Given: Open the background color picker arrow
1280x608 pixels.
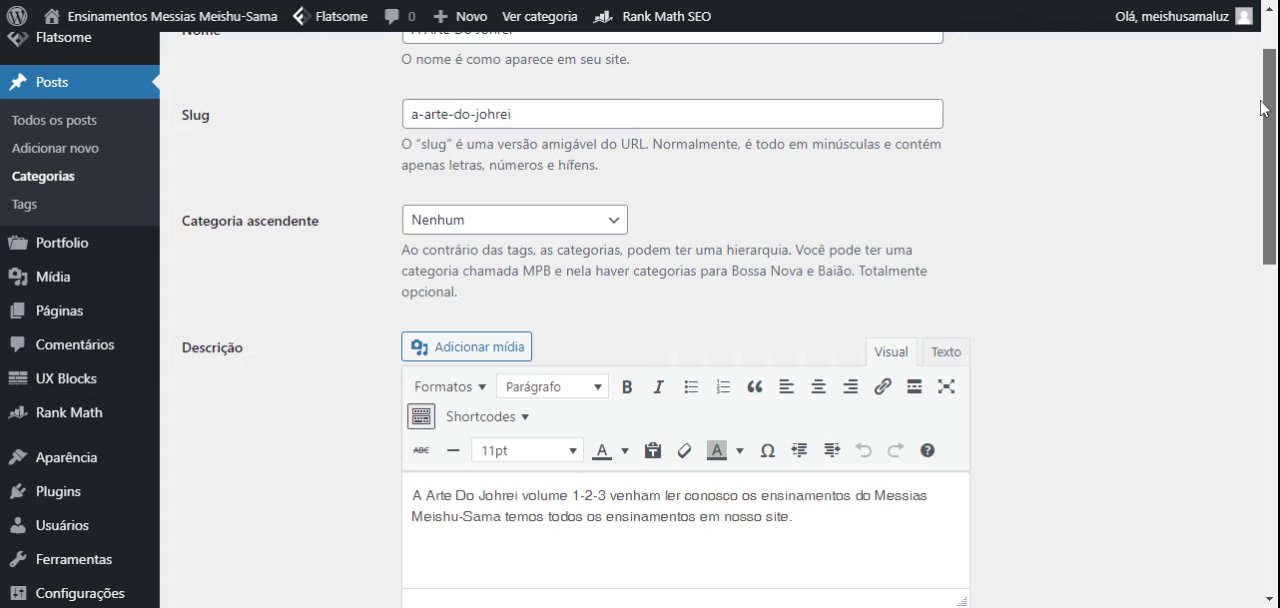Looking at the screenshot, I should pos(740,451).
